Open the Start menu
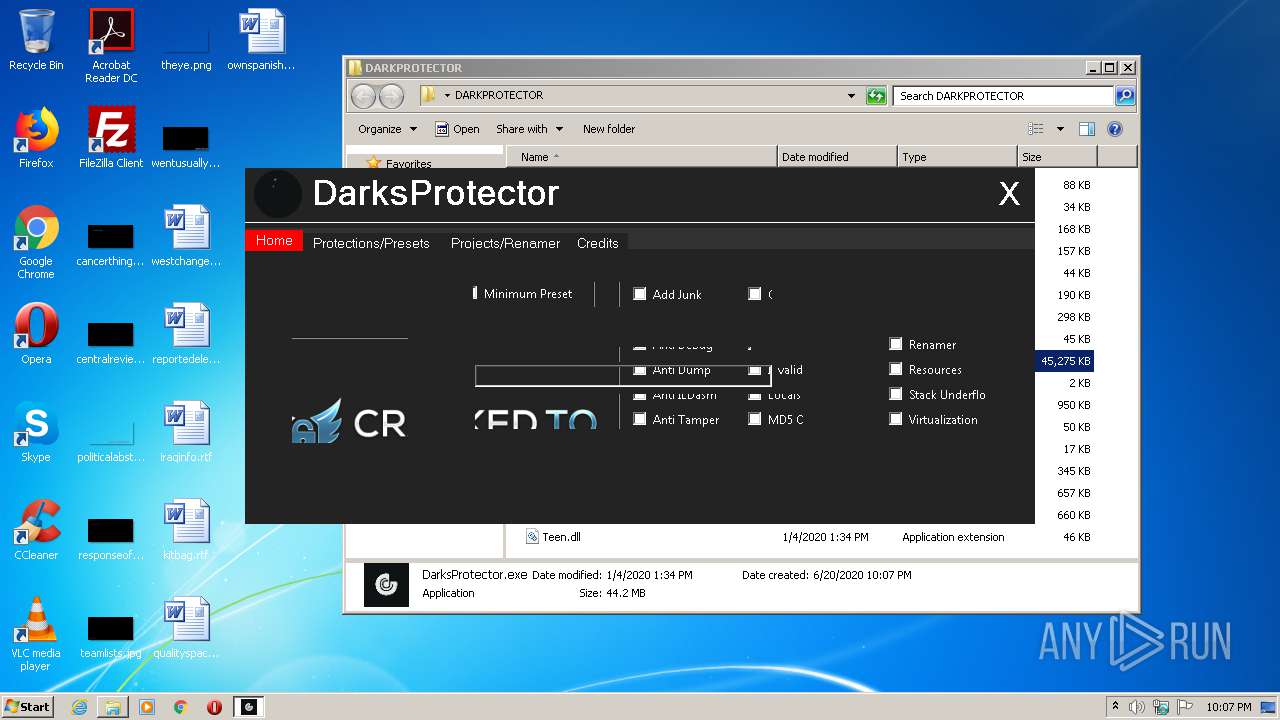This screenshot has height=720, width=1280. pos(27,706)
